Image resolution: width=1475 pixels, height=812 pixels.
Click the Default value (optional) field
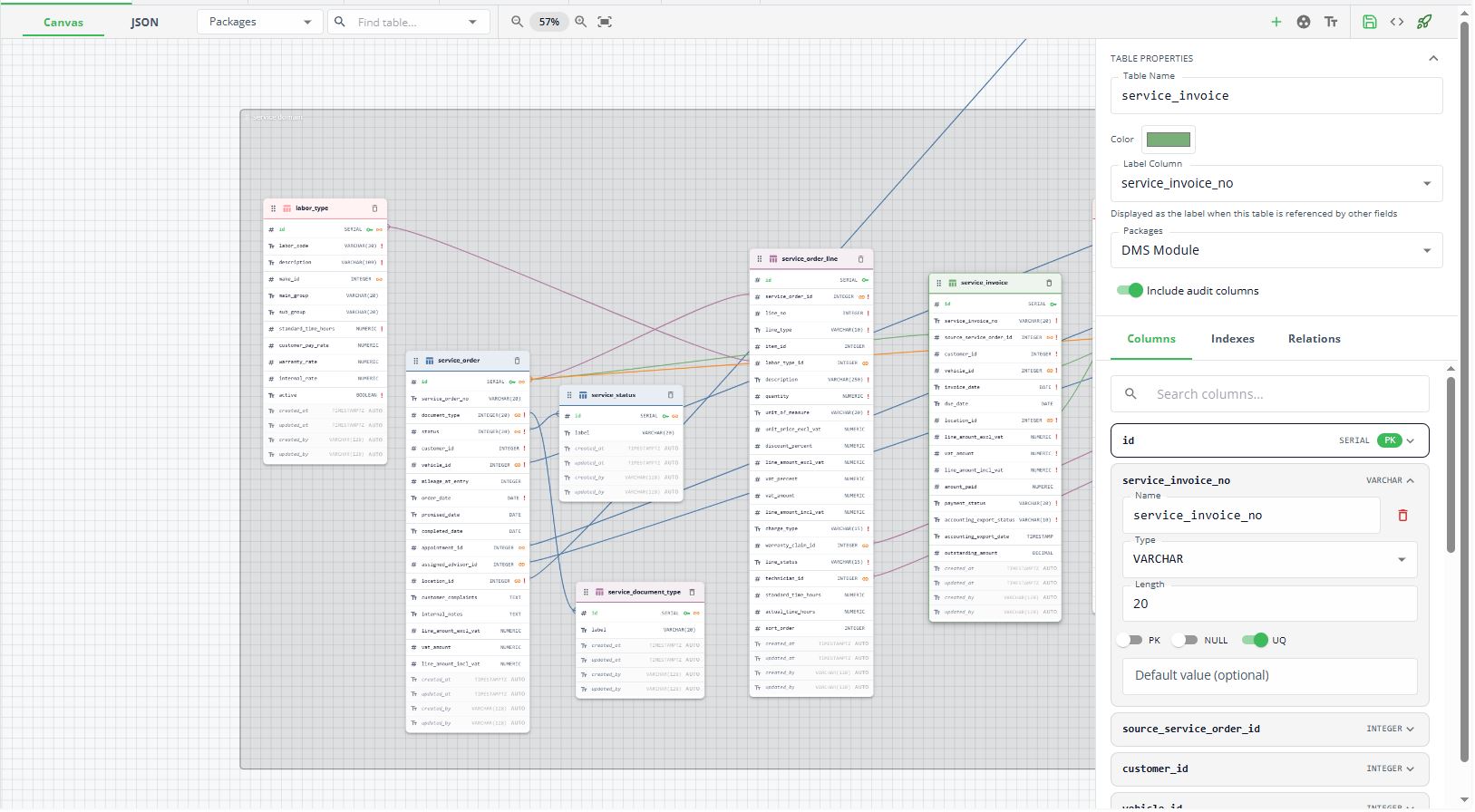[1269, 676]
